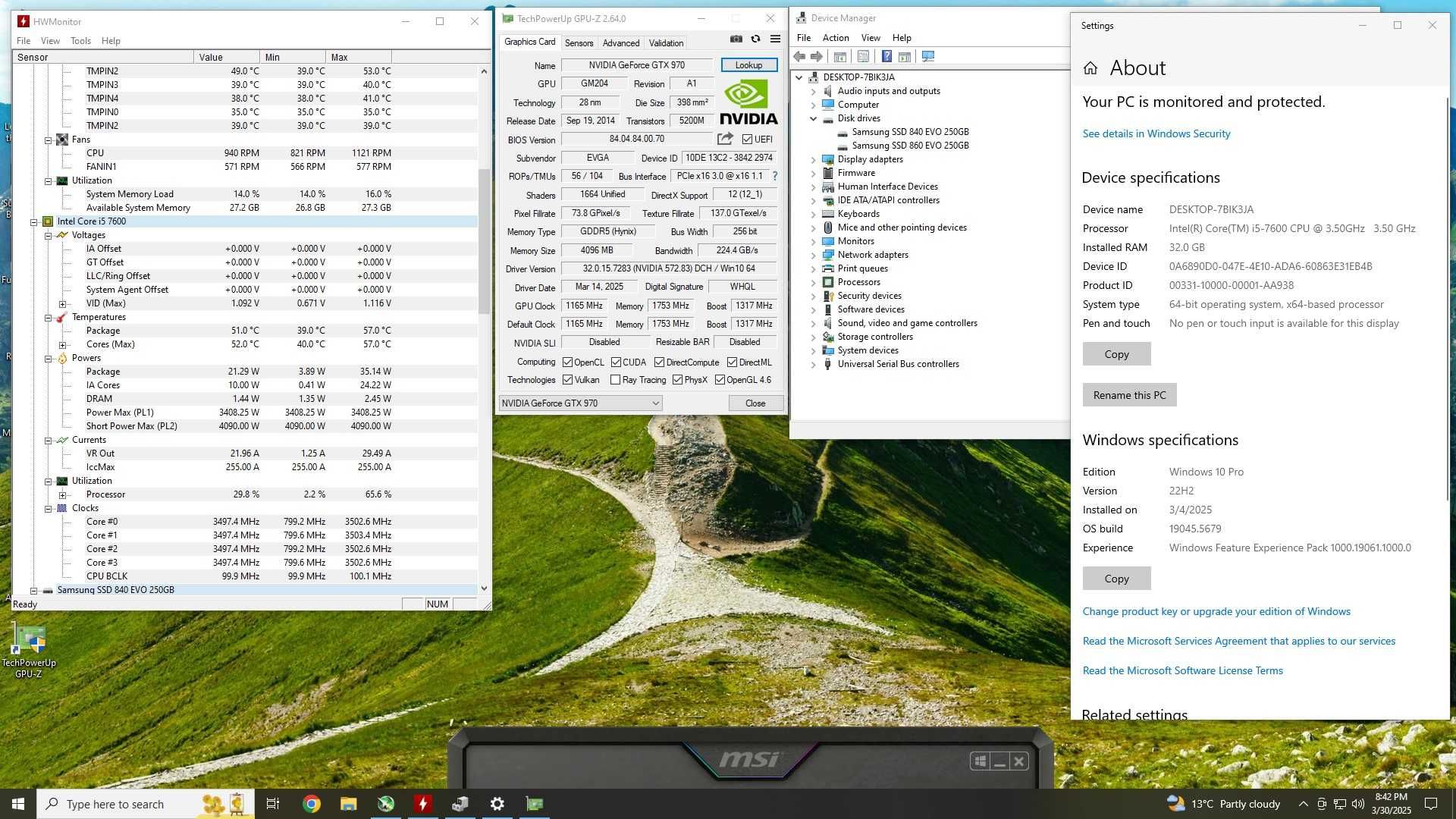Viewport: 1456px width, 819px height.
Task: Toggle the Vulkan checkbox
Action: [x=567, y=380]
